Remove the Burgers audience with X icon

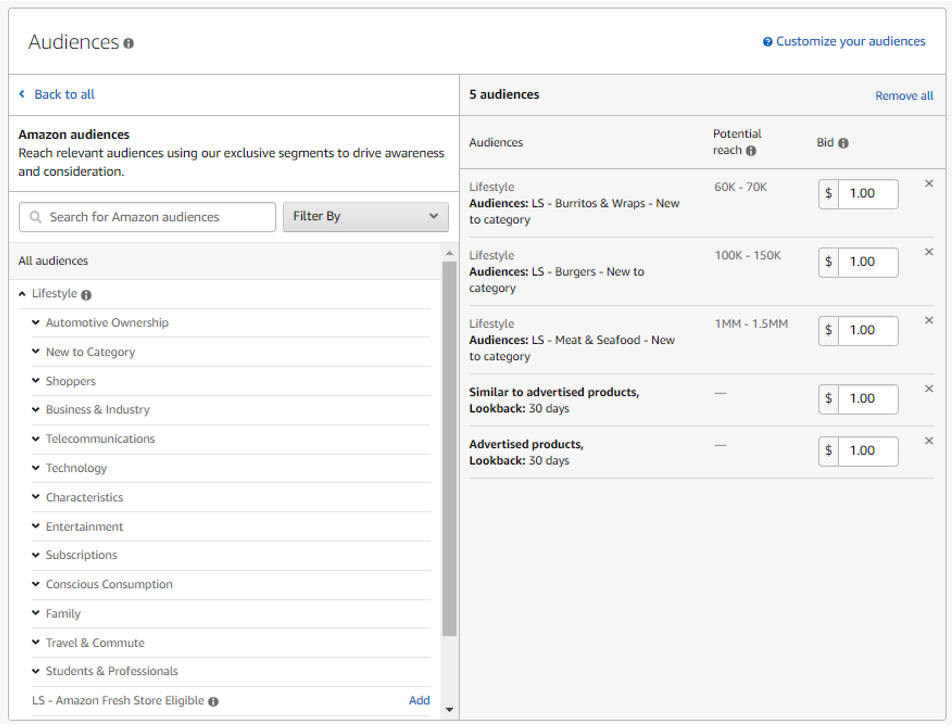tap(929, 252)
